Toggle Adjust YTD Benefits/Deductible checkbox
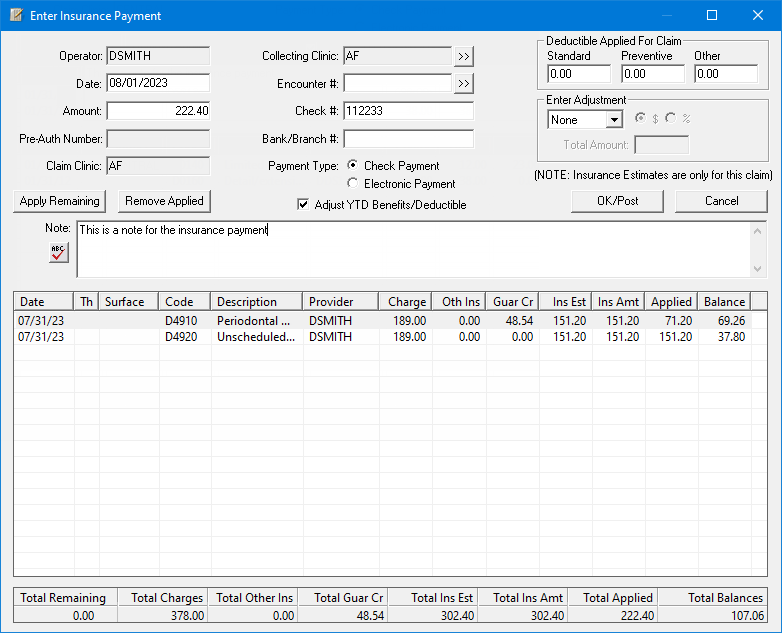 point(304,205)
